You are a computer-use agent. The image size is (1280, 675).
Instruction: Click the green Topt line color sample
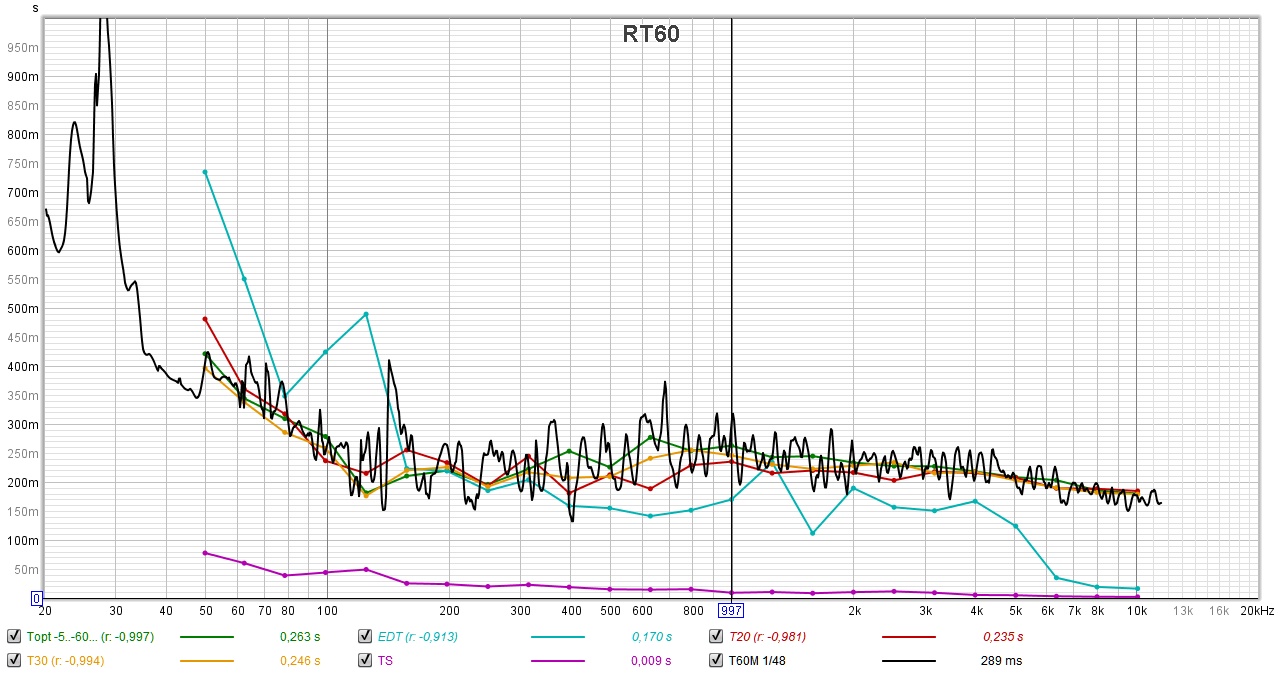click(x=206, y=636)
